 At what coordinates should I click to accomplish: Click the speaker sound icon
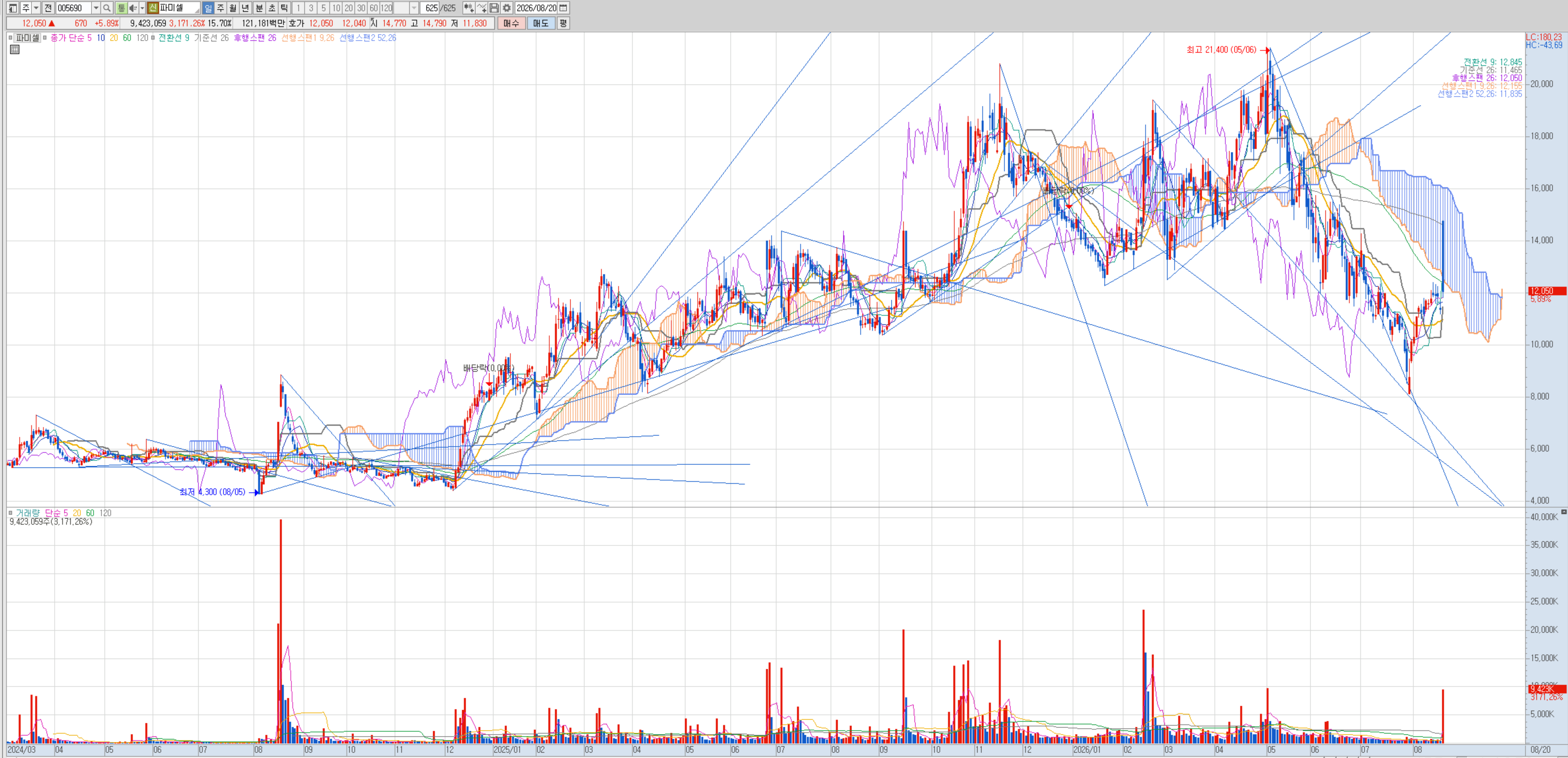click(133, 8)
